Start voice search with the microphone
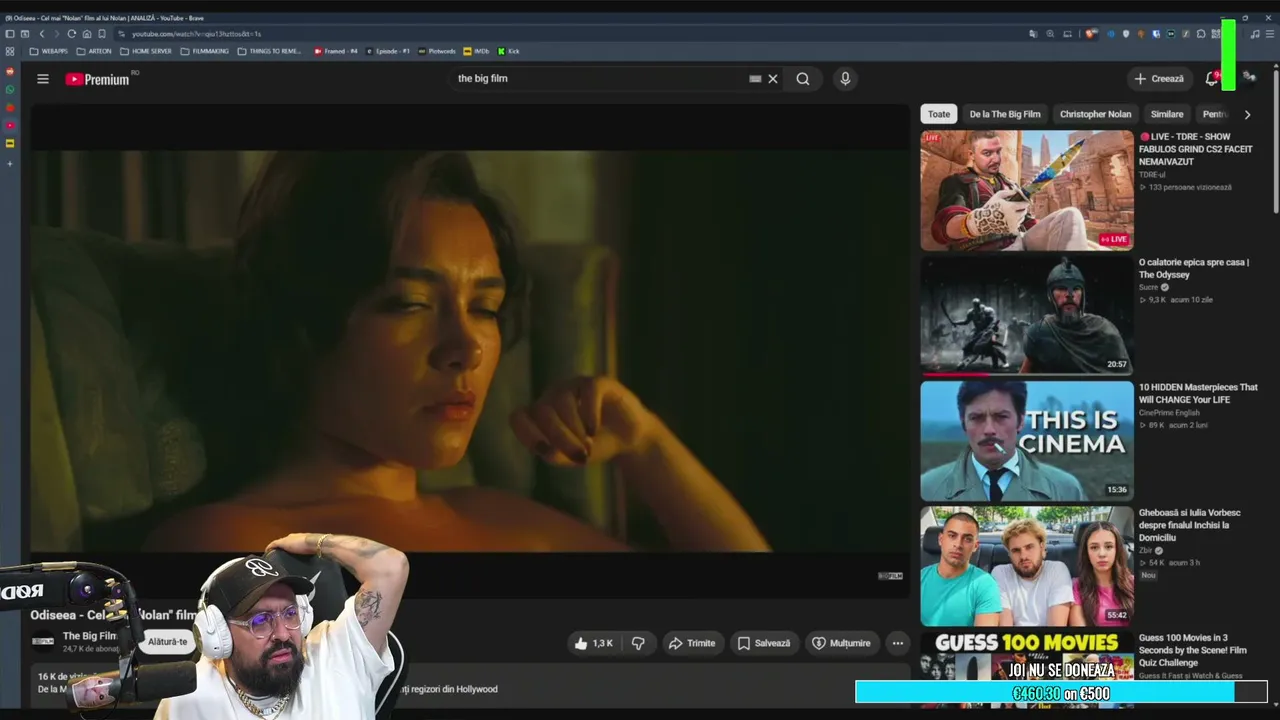Viewport: 1280px width, 720px height. pos(845,79)
